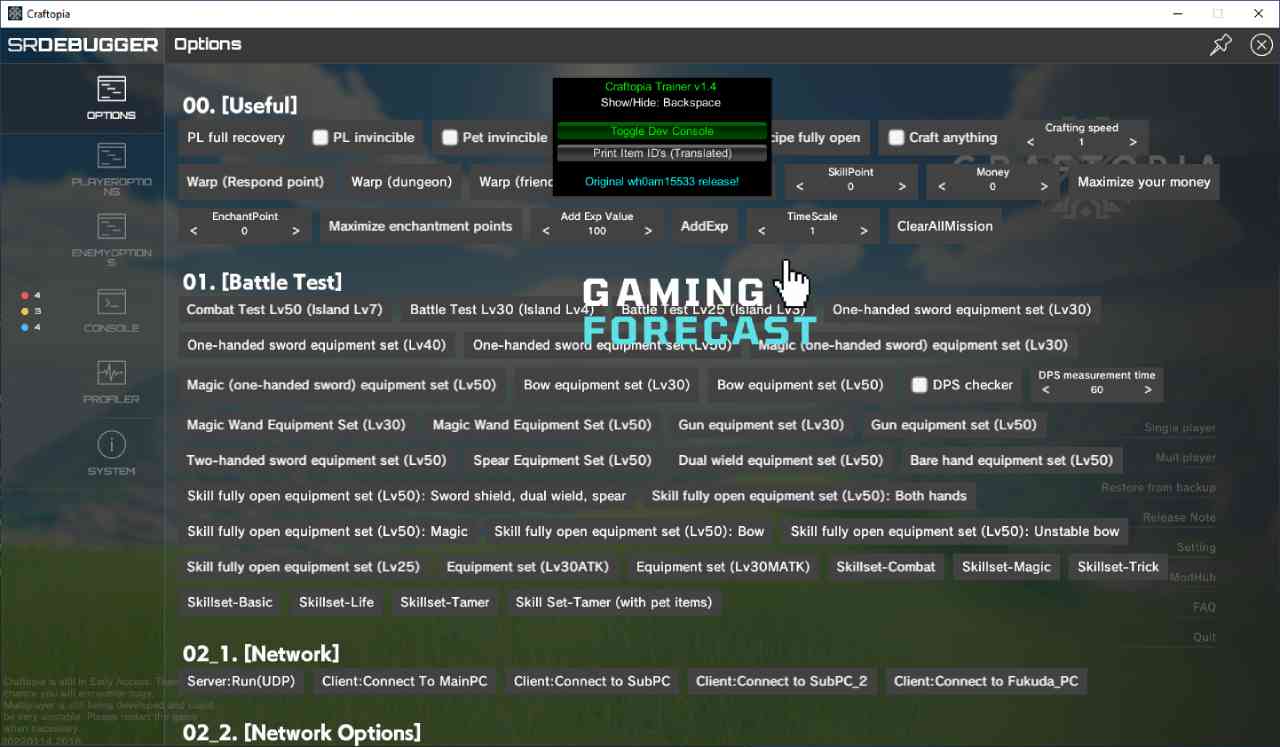Increase Add Exp Value
The width and height of the screenshot is (1280, 747).
click(x=648, y=231)
